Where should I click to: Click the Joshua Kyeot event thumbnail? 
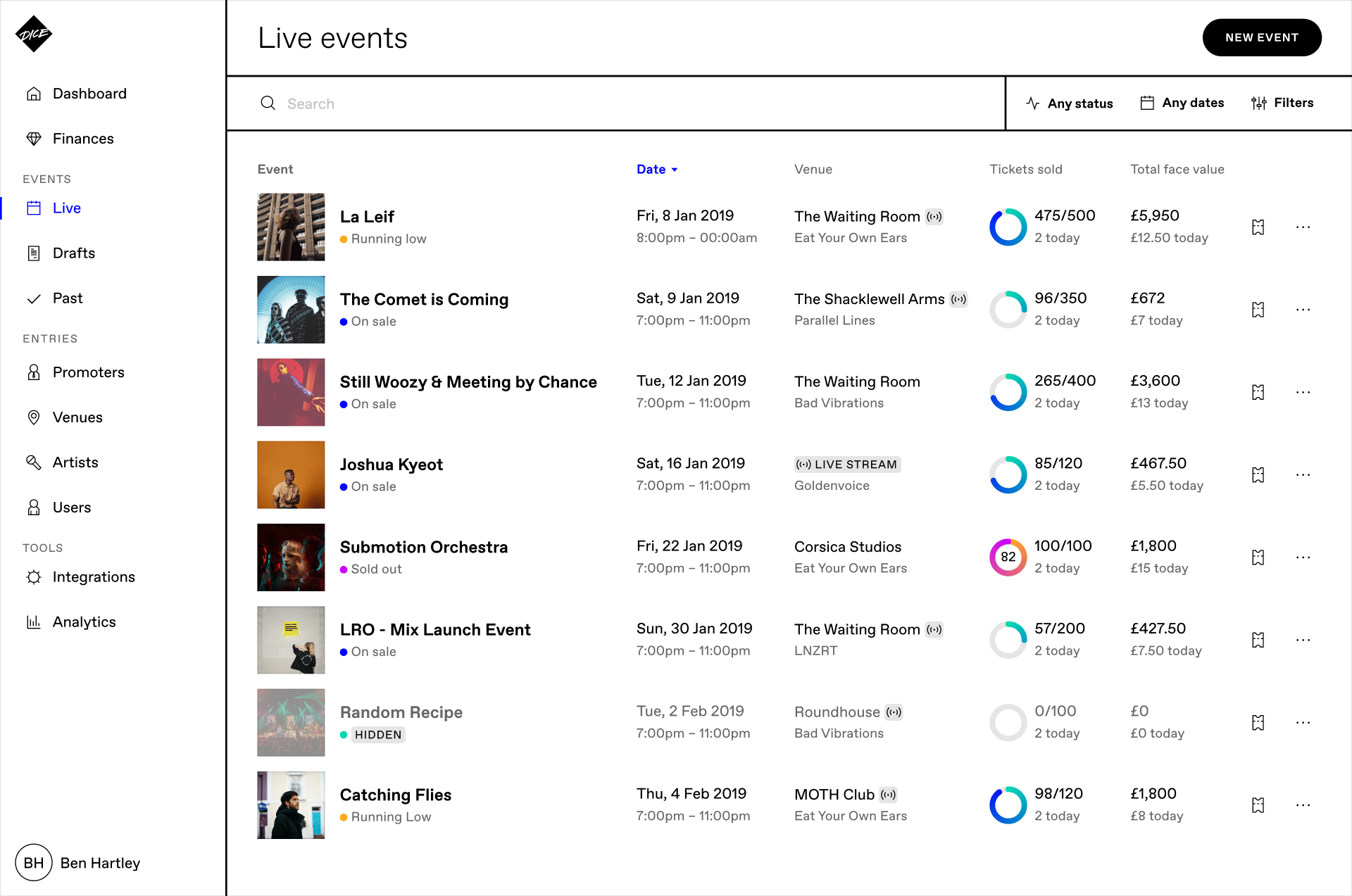[291, 474]
